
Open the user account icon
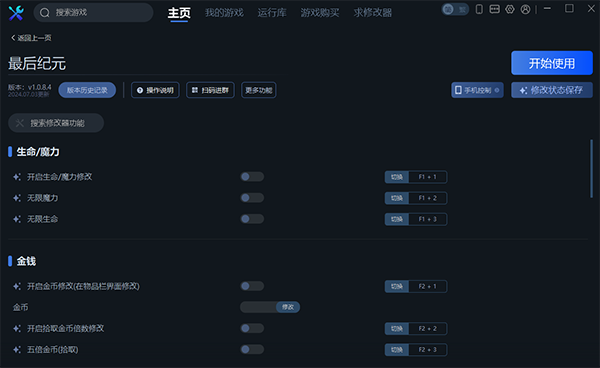click(x=525, y=9)
